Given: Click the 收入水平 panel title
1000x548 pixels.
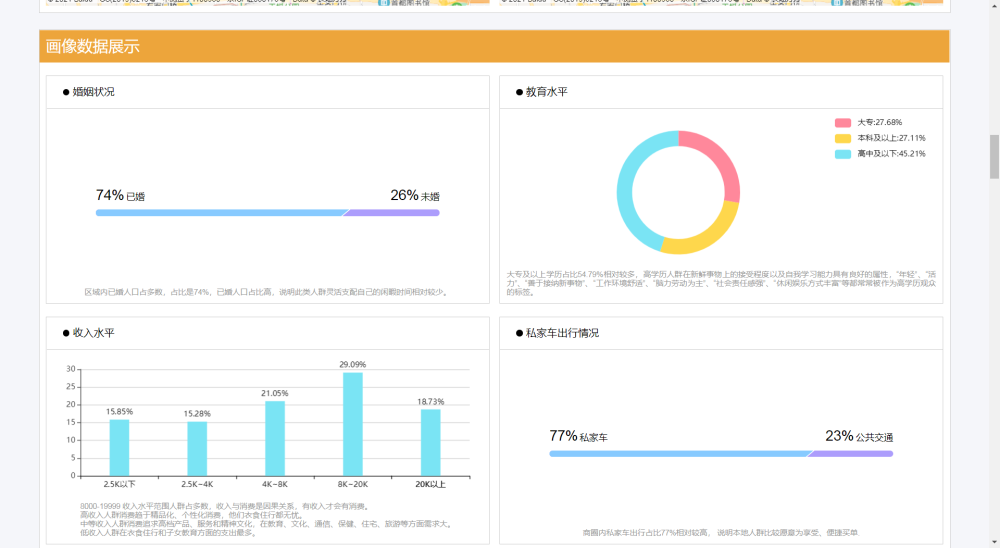Looking at the screenshot, I should click(93, 333).
